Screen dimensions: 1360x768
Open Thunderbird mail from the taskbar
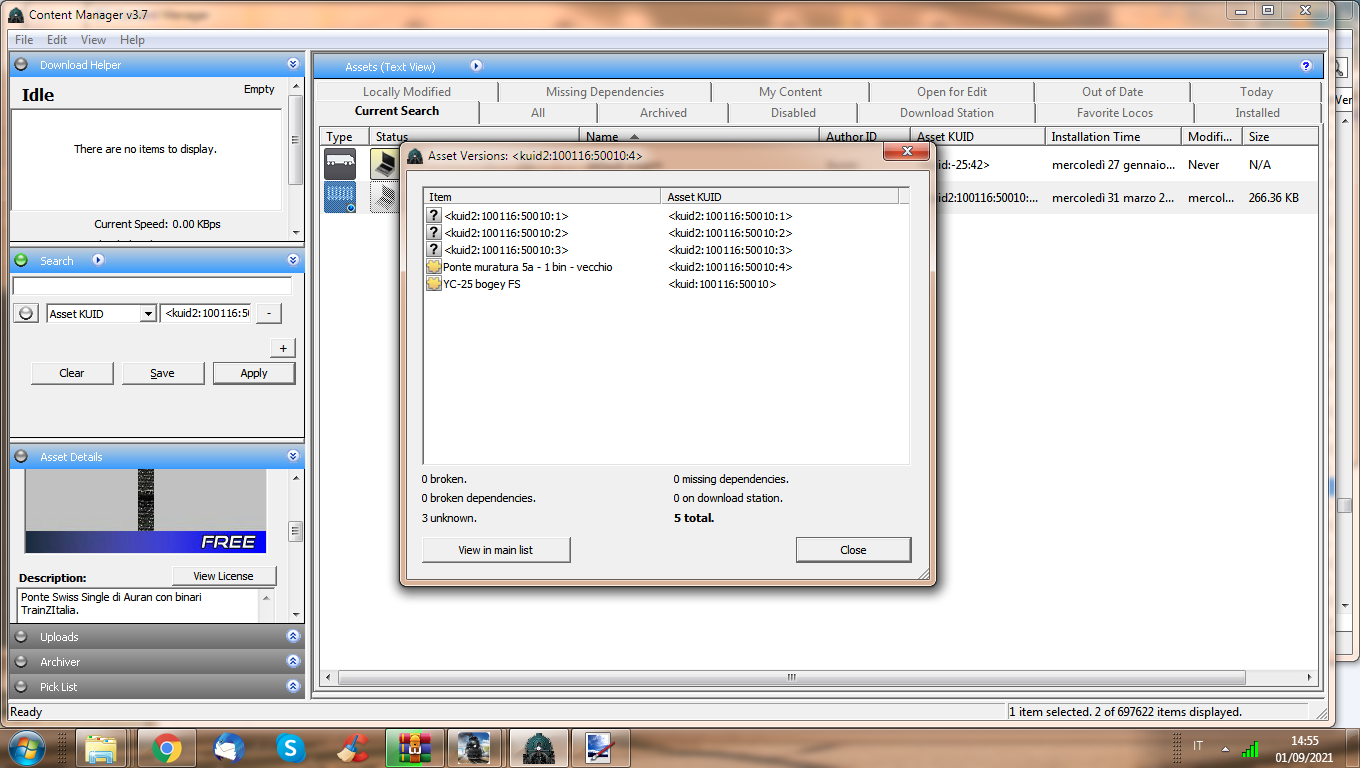229,748
